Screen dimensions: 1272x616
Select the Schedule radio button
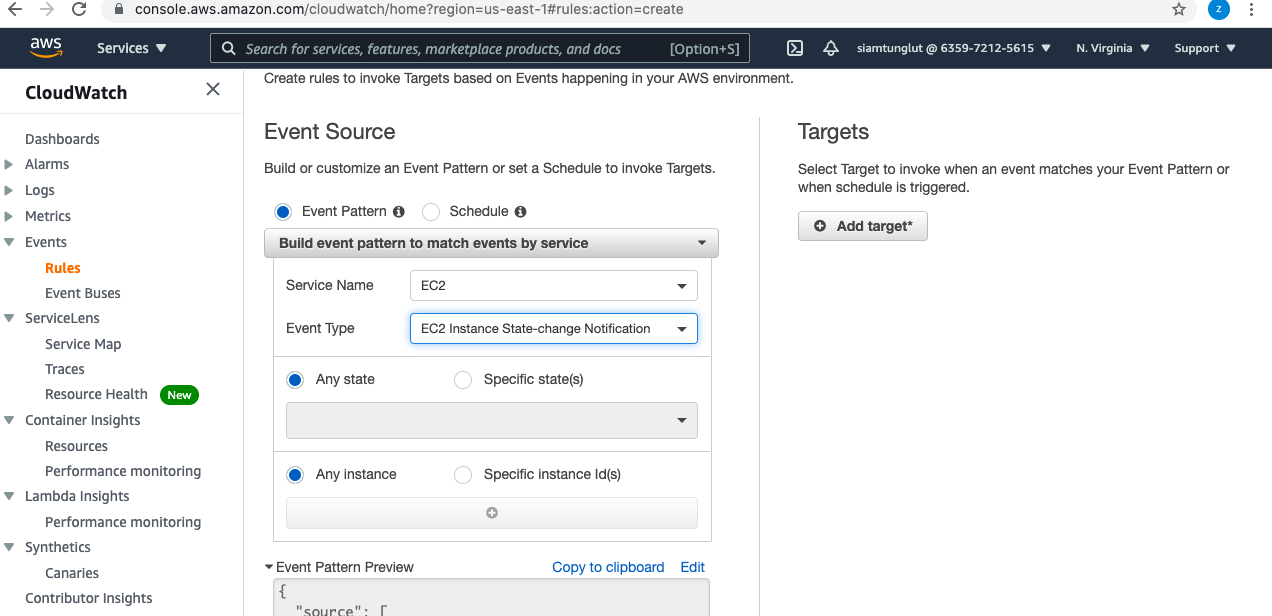(431, 212)
